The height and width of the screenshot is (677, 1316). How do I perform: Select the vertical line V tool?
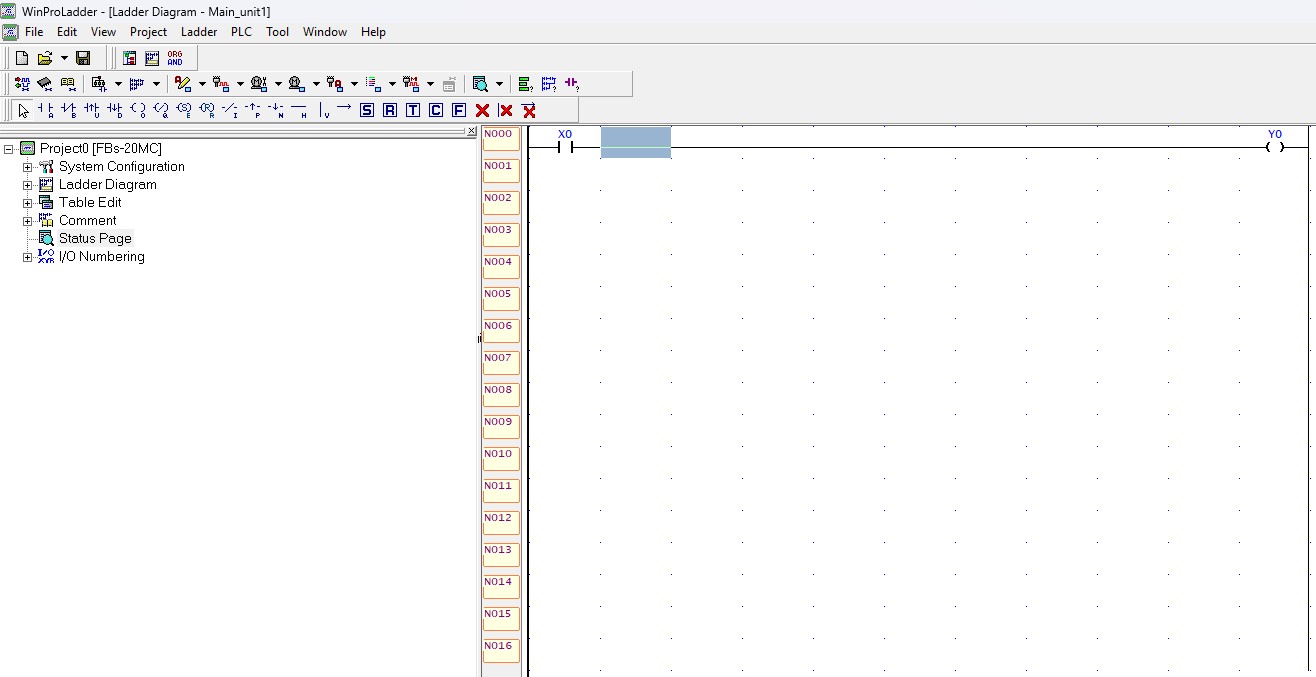[324, 110]
